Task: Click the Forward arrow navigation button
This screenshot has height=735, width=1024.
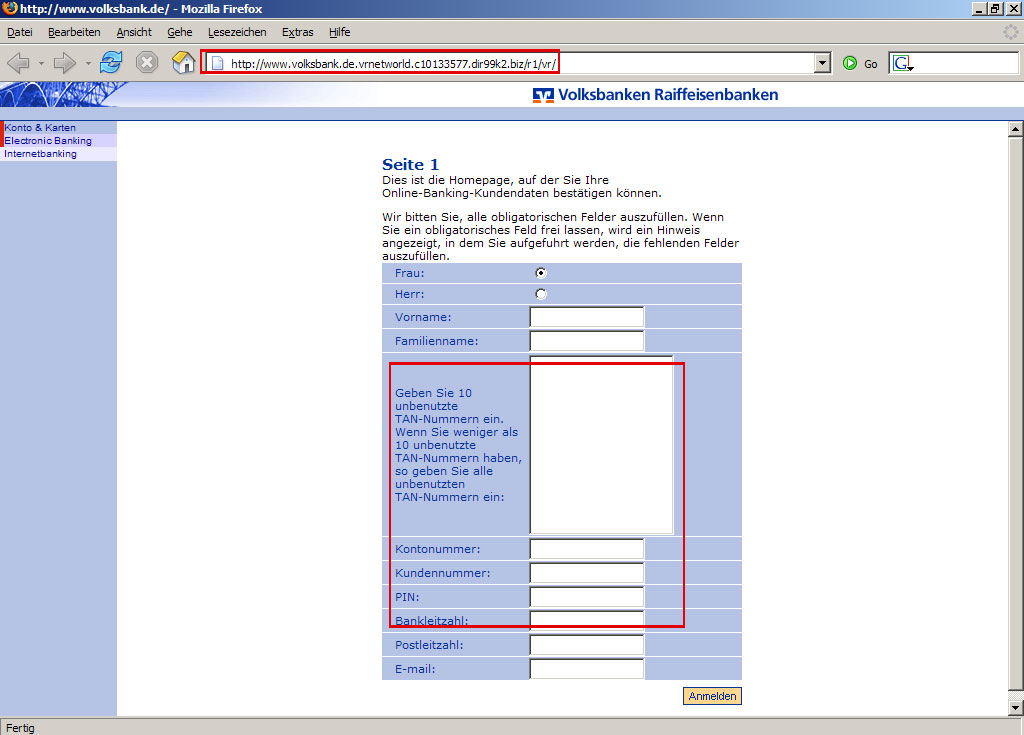Action: coord(64,63)
